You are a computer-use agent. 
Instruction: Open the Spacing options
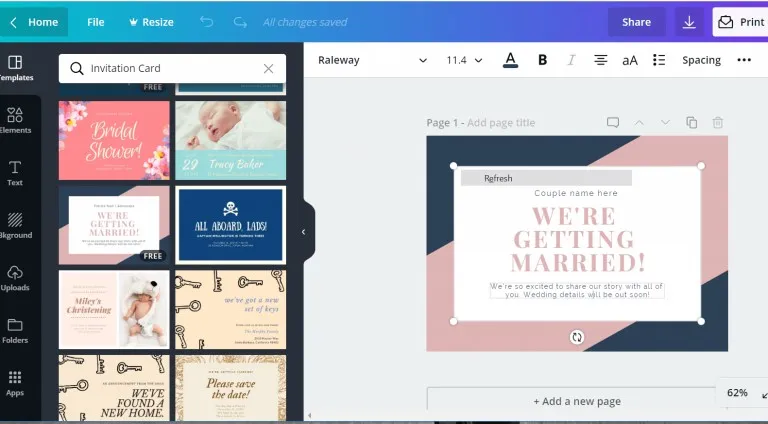point(701,60)
